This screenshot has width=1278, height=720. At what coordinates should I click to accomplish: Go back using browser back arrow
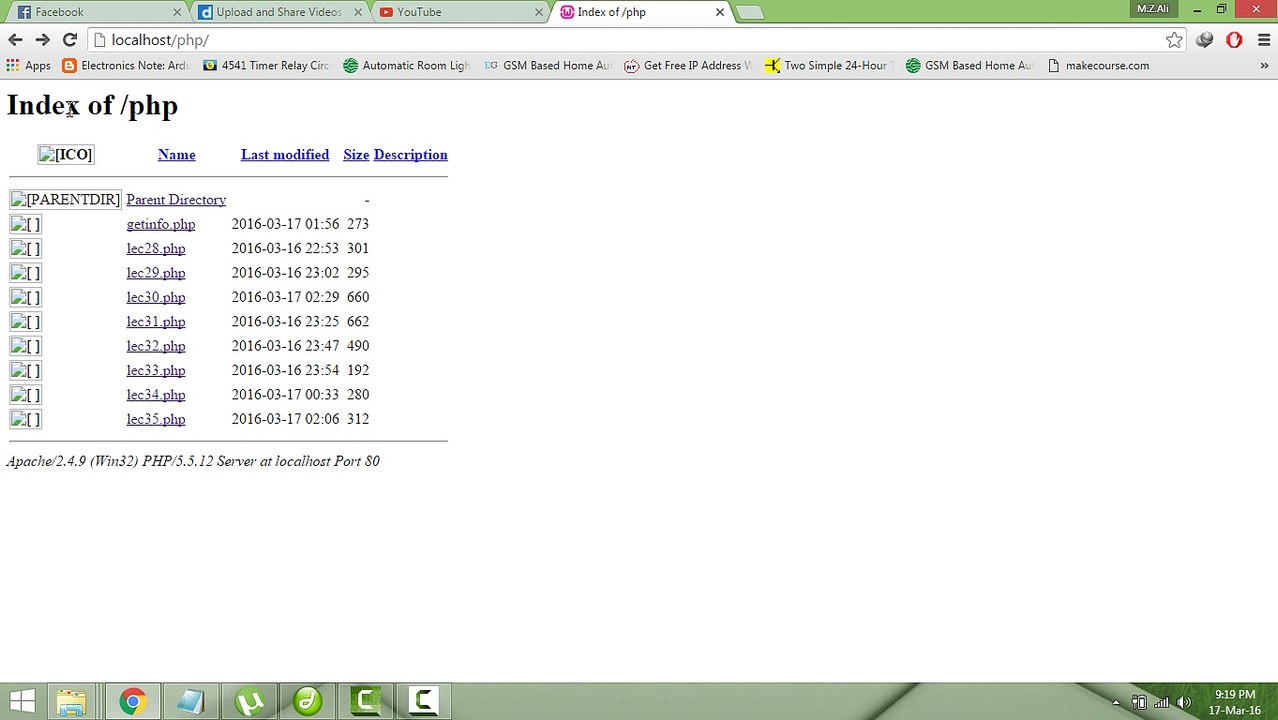(15, 40)
